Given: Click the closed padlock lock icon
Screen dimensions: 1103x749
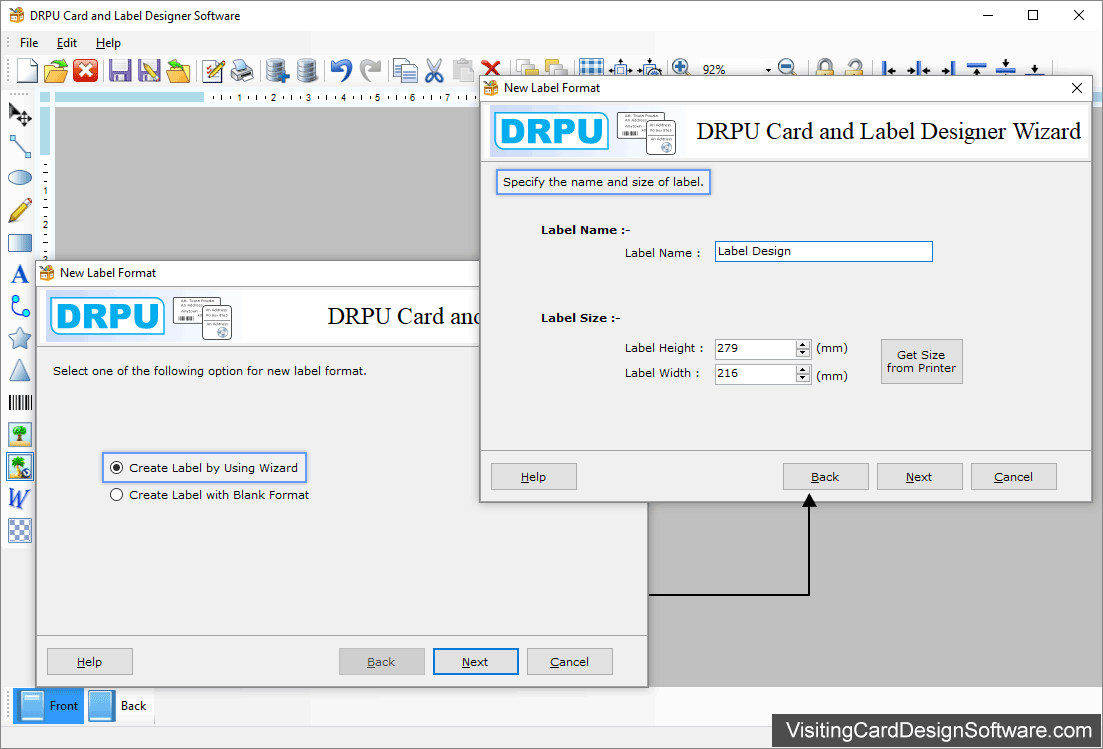Looking at the screenshot, I should click(824, 68).
